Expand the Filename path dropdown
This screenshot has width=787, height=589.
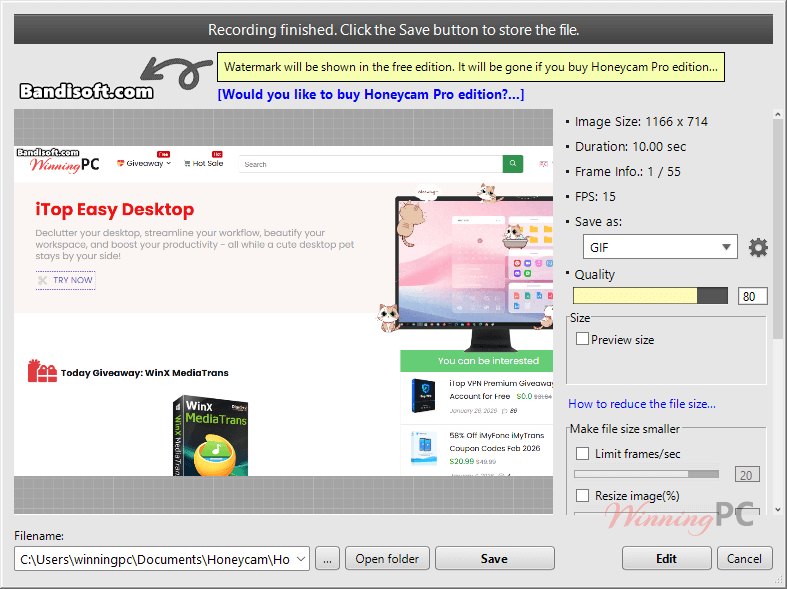(x=301, y=559)
